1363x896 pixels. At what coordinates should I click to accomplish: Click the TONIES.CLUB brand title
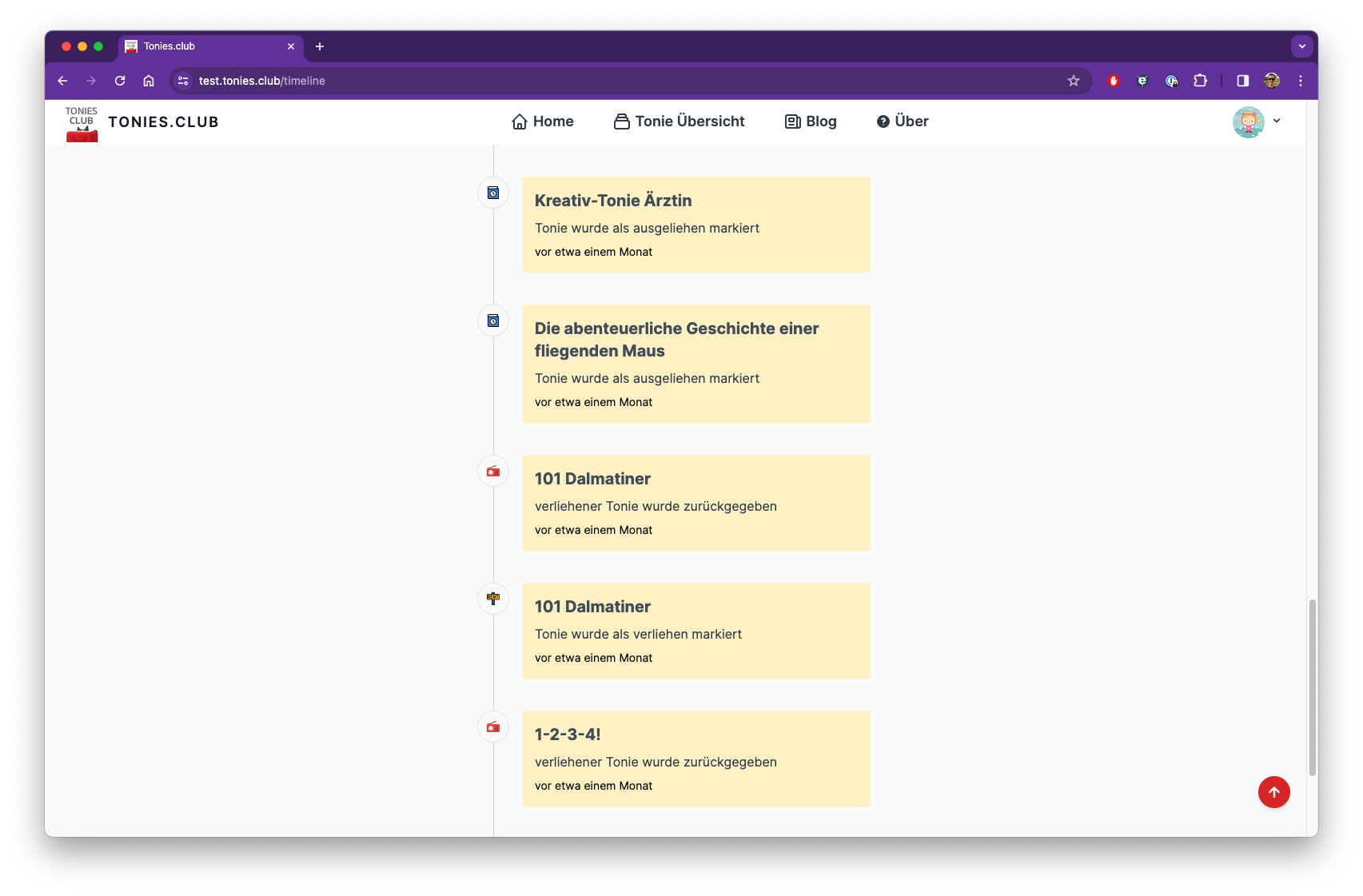pyautogui.click(x=163, y=122)
